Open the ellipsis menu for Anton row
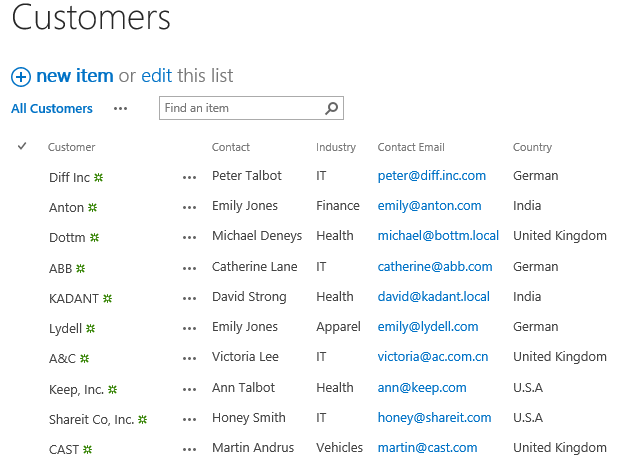 click(x=189, y=208)
